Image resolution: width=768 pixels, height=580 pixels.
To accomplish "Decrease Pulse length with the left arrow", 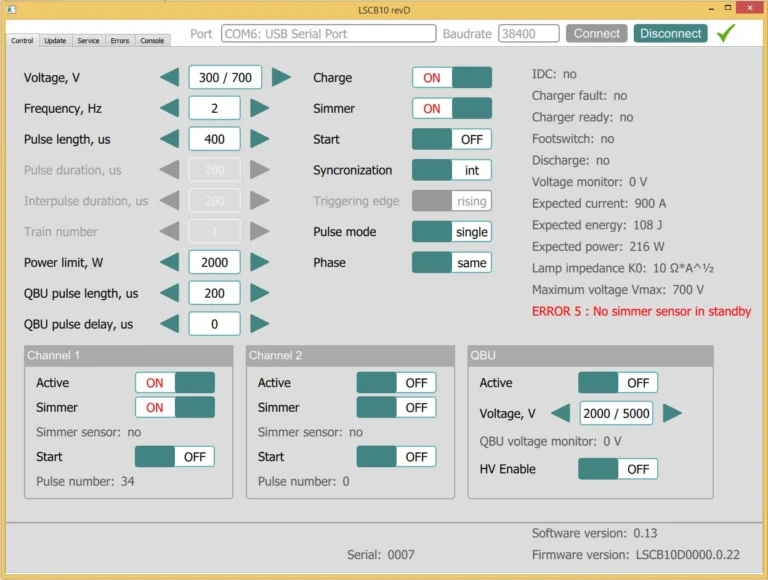I will [x=170, y=139].
